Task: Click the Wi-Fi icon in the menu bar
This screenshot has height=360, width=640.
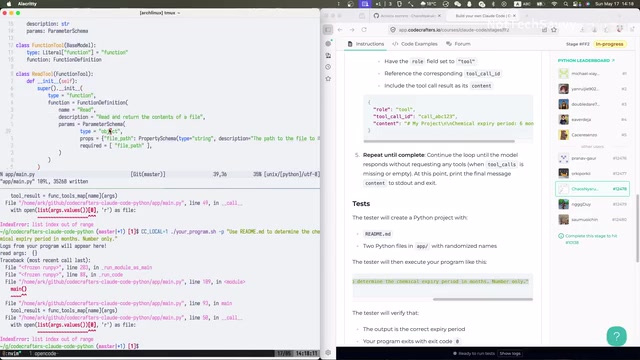Action: [x=554, y=4]
